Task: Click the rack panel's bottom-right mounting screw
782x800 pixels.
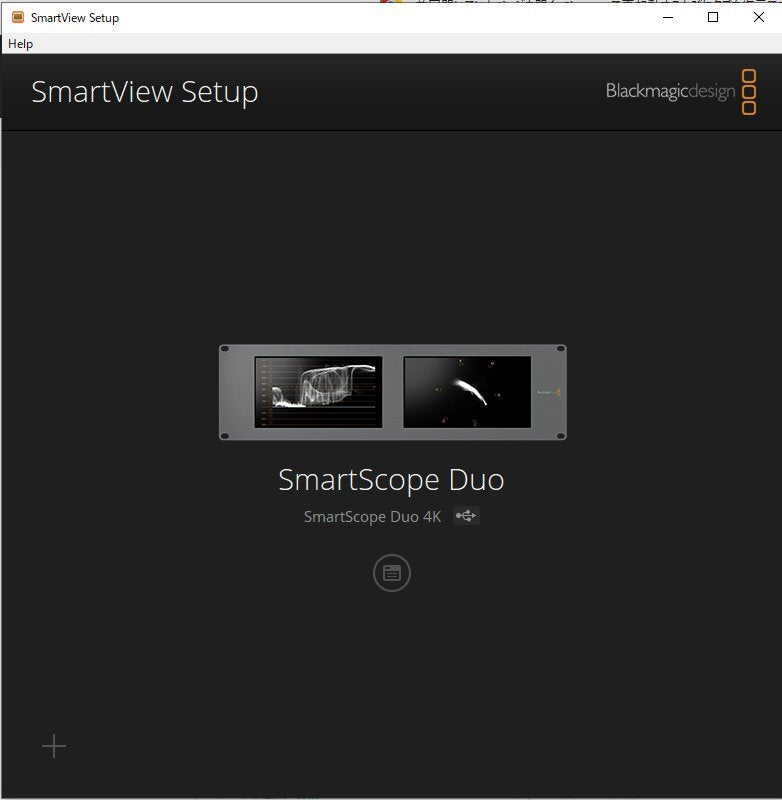Action: click(561, 436)
